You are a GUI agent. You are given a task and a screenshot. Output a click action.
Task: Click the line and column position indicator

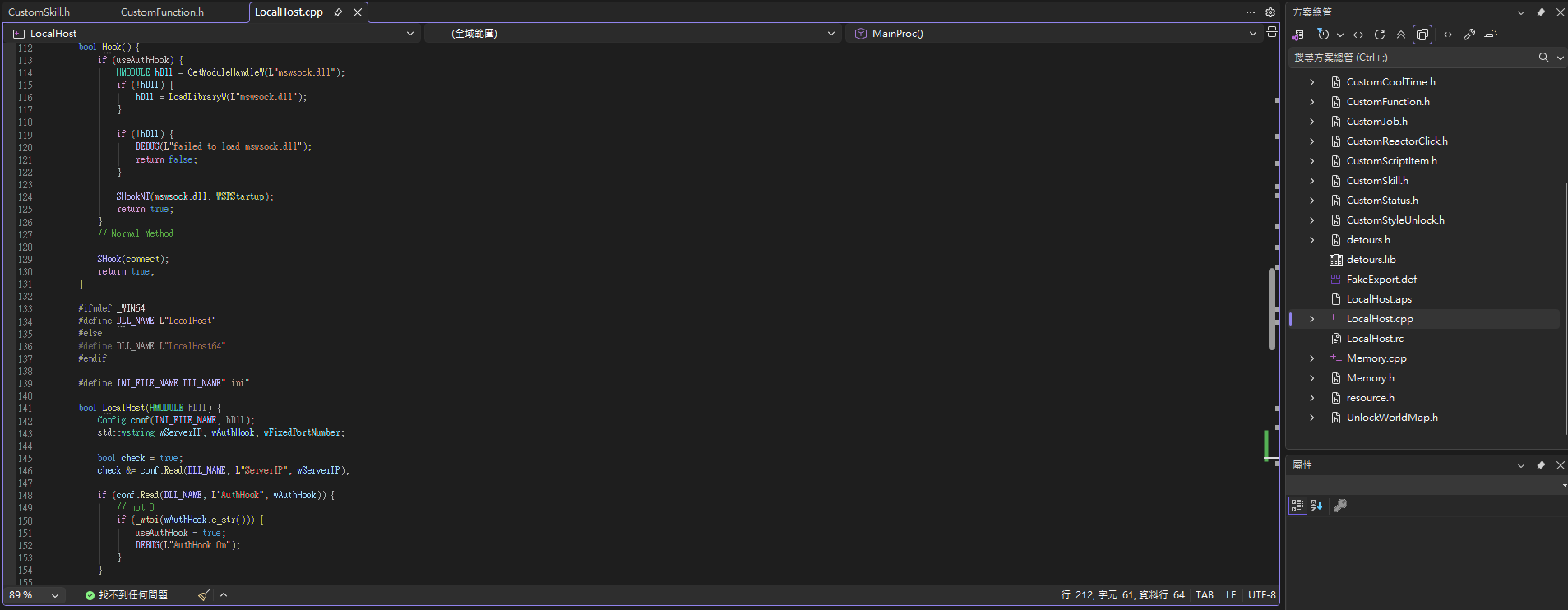click(x=1122, y=595)
